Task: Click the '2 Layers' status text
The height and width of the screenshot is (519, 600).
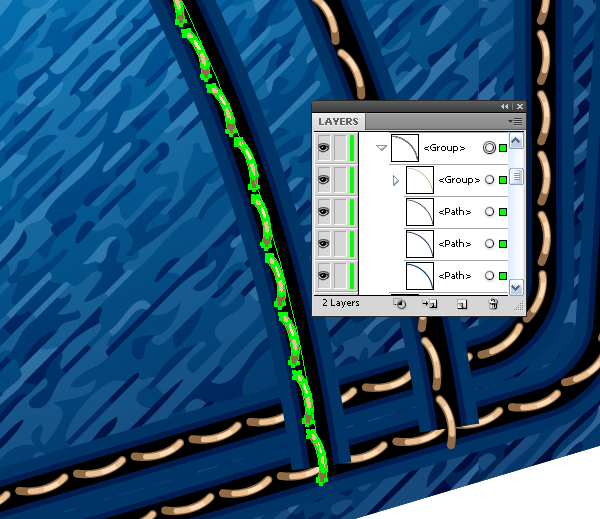Action: tap(341, 303)
